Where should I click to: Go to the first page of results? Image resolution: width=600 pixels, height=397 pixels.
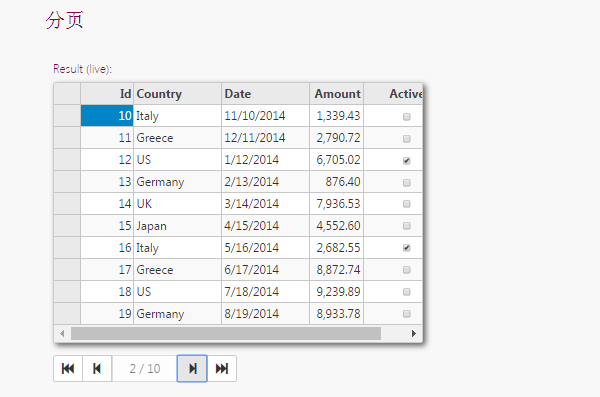[x=68, y=368]
